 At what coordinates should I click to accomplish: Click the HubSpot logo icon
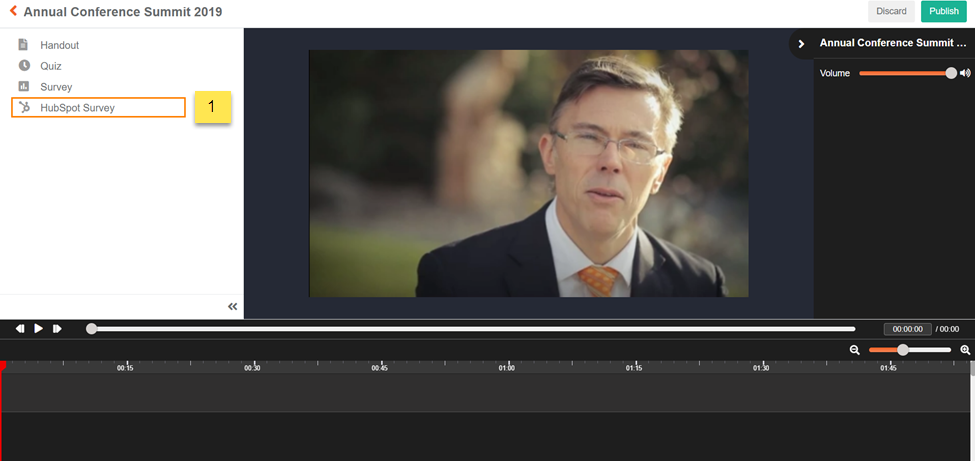(24, 107)
